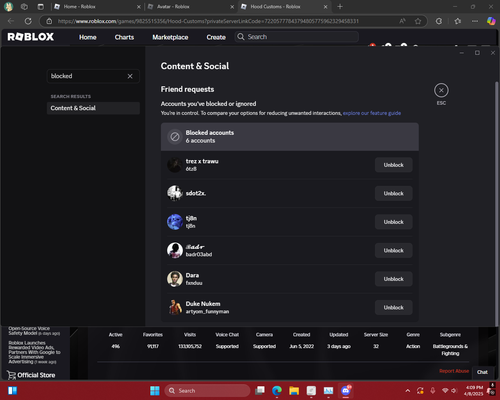Image resolution: width=500 pixels, height=400 pixels.
Task: View site information lock icon
Action: (x=49, y=21)
